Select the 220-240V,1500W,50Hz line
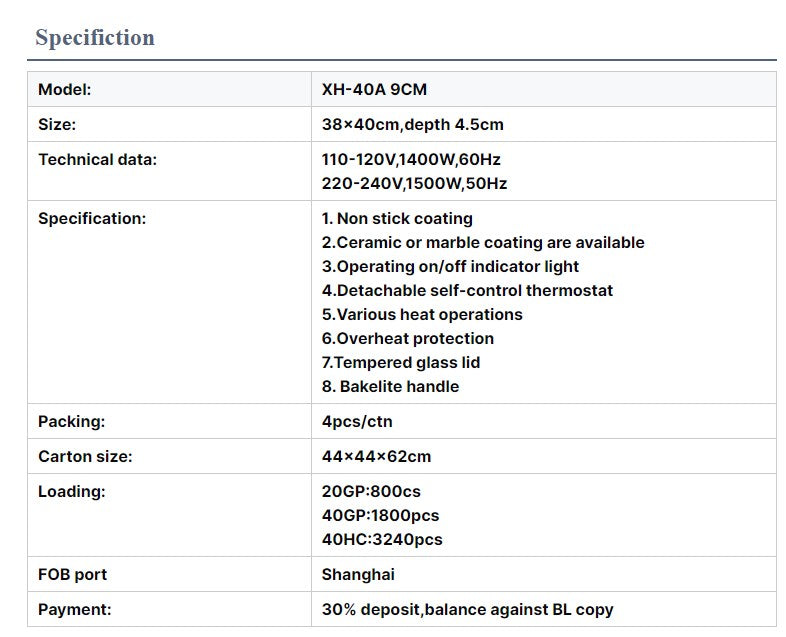Image resolution: width=786 pixels, height=637 pixels. [414, 183]
